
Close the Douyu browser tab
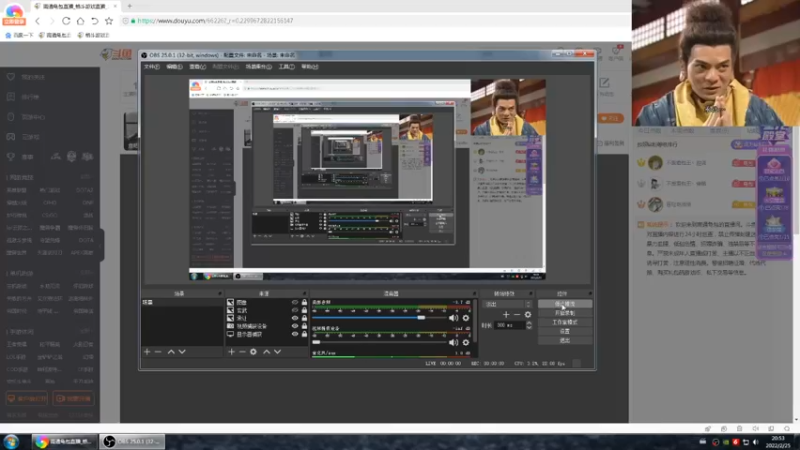click(x=115, y=6)
